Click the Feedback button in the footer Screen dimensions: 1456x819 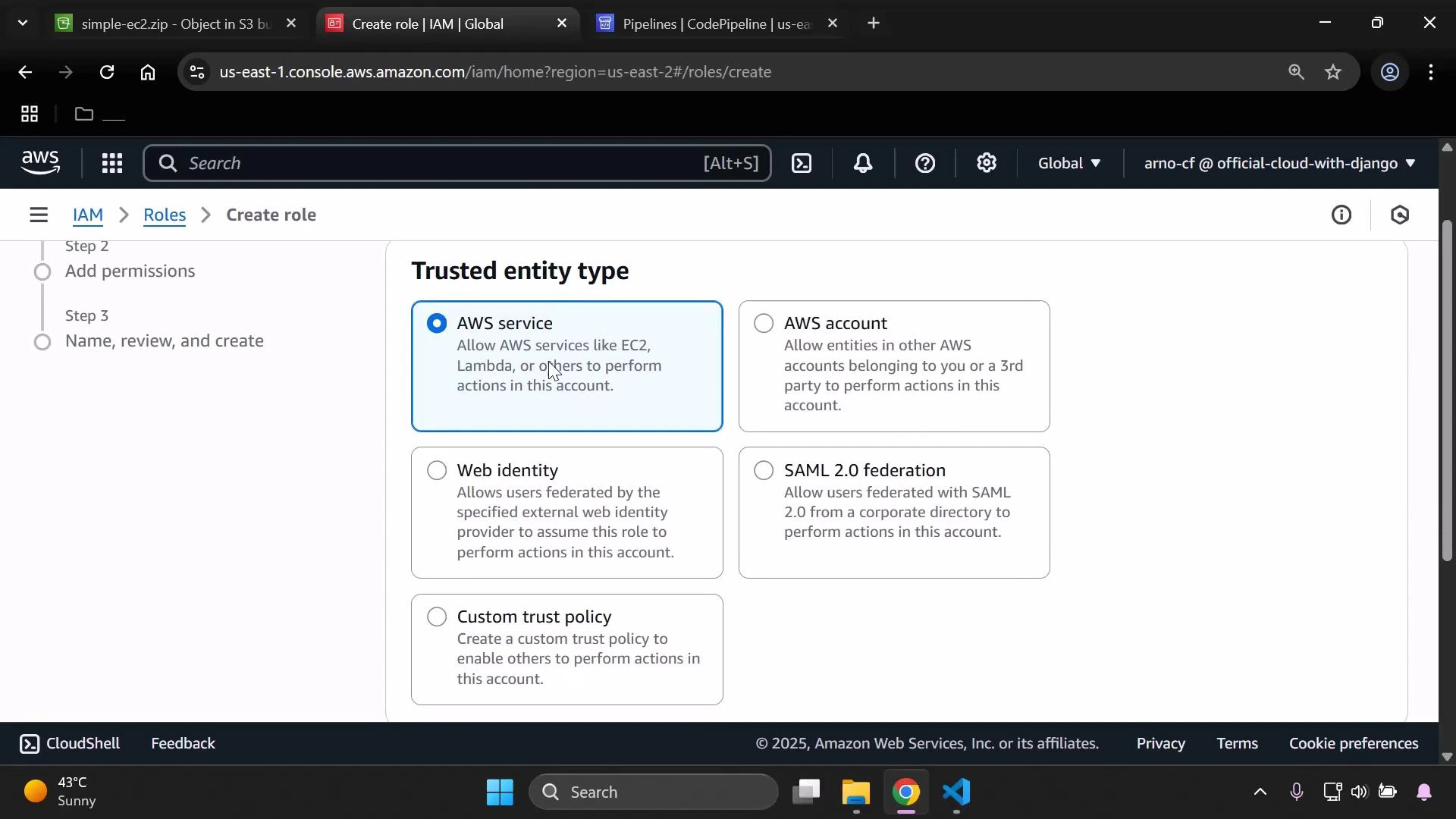[182, 743]
